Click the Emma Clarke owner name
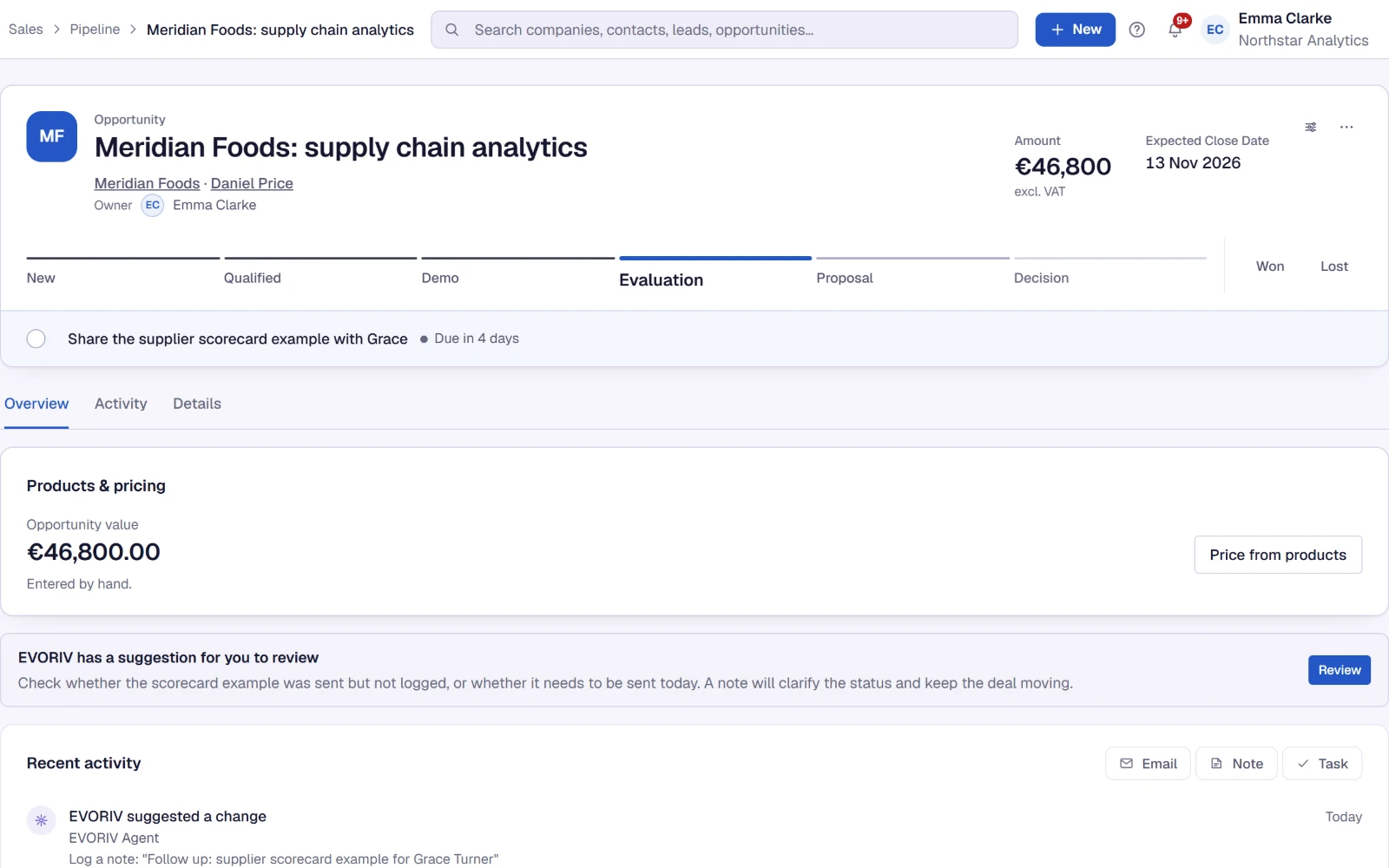 (x=214, y=205)
